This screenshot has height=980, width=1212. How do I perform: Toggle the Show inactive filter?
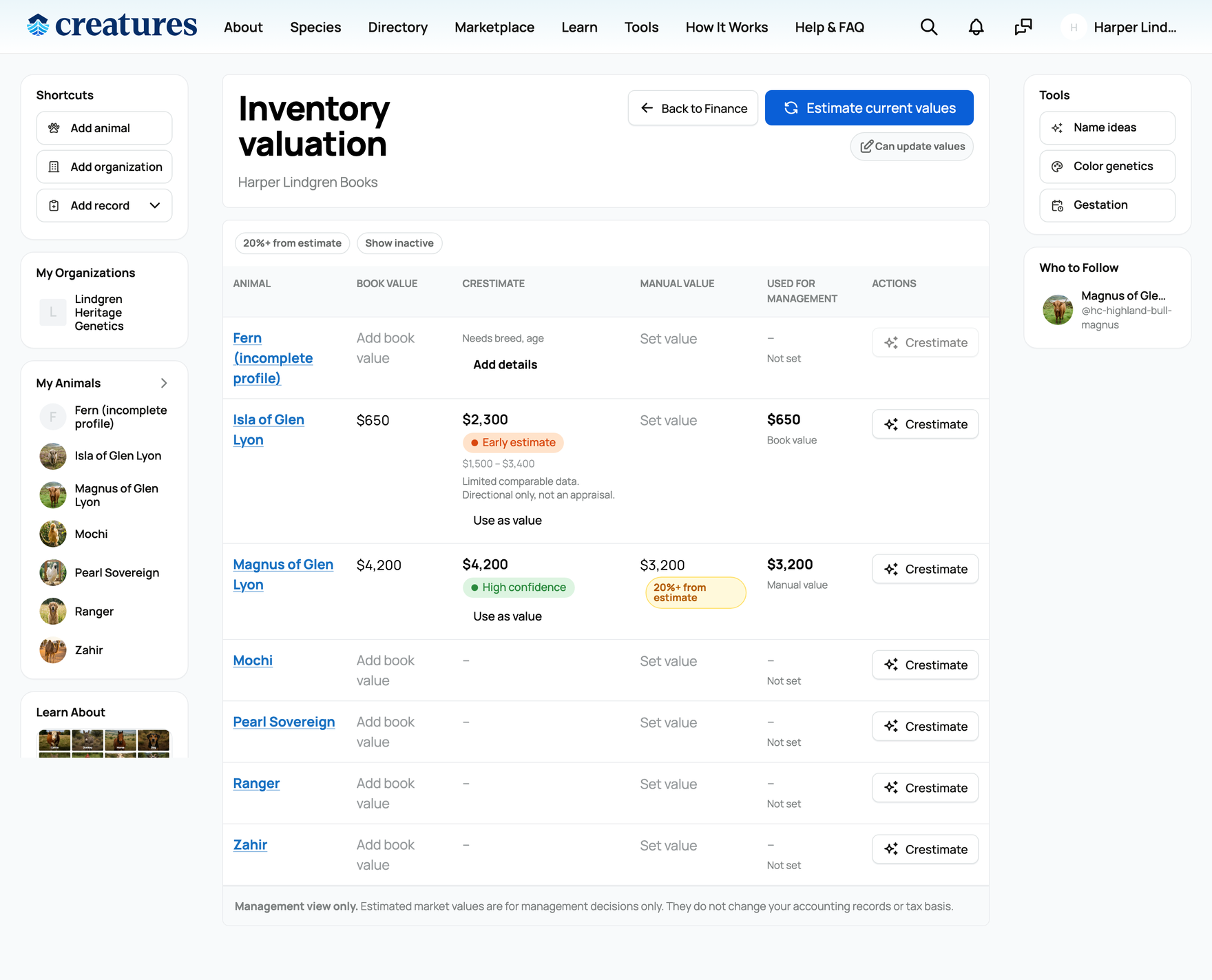click(399, 243)
